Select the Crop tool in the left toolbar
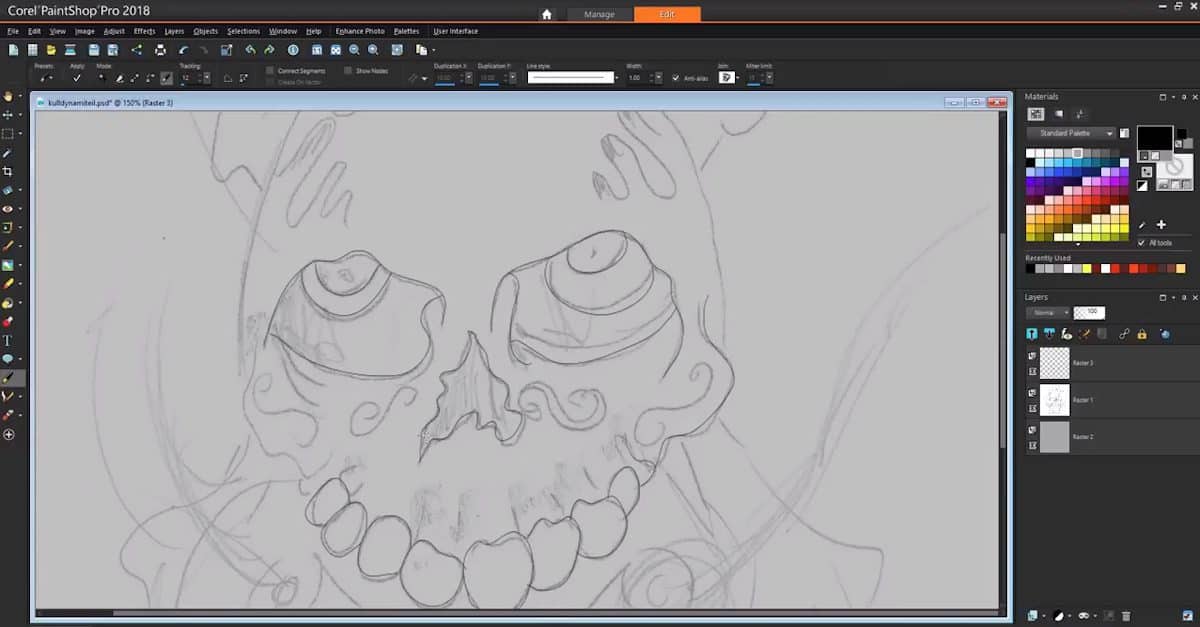 tap(8, 171)
